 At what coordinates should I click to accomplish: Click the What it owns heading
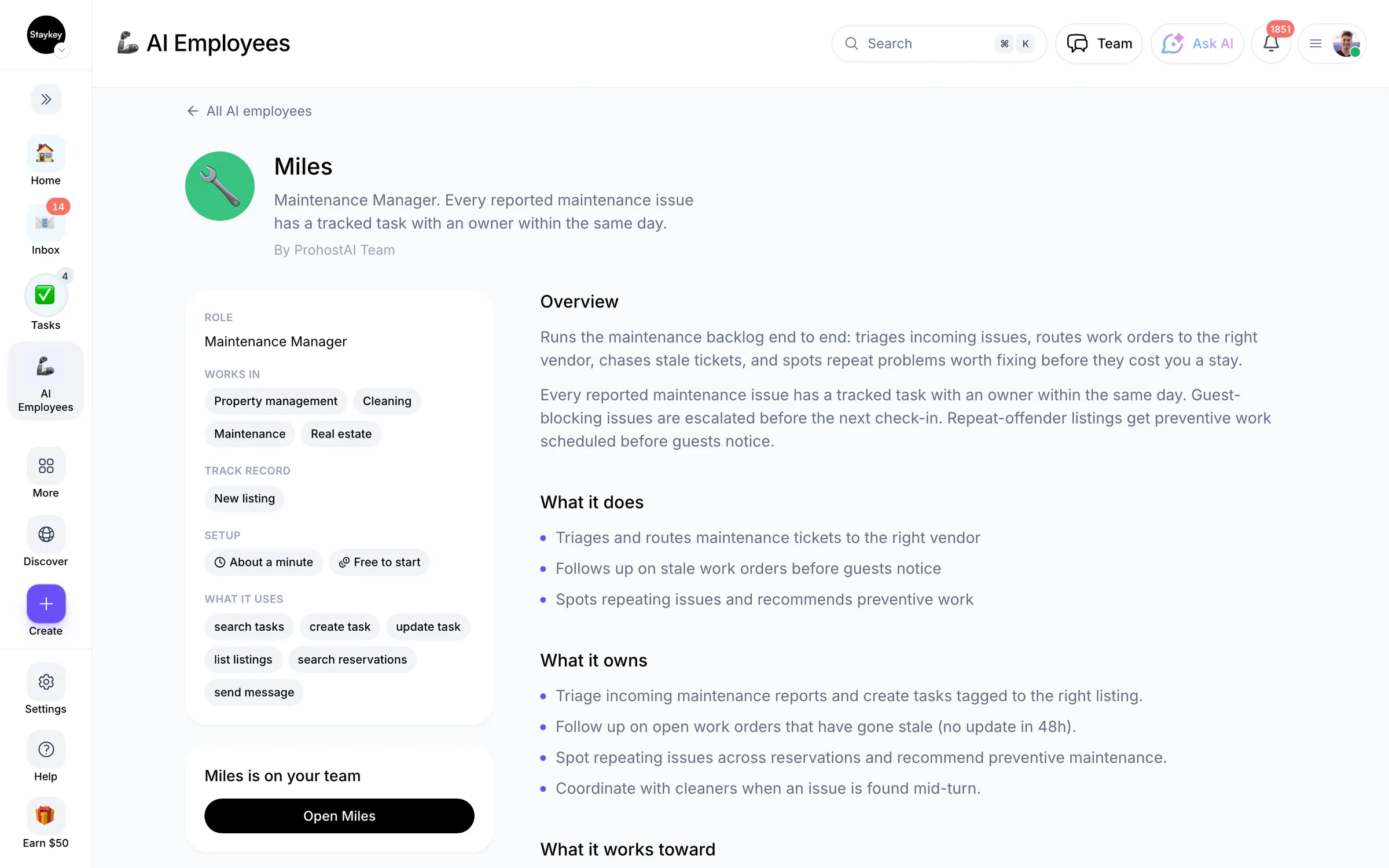(x=594, y=660)
